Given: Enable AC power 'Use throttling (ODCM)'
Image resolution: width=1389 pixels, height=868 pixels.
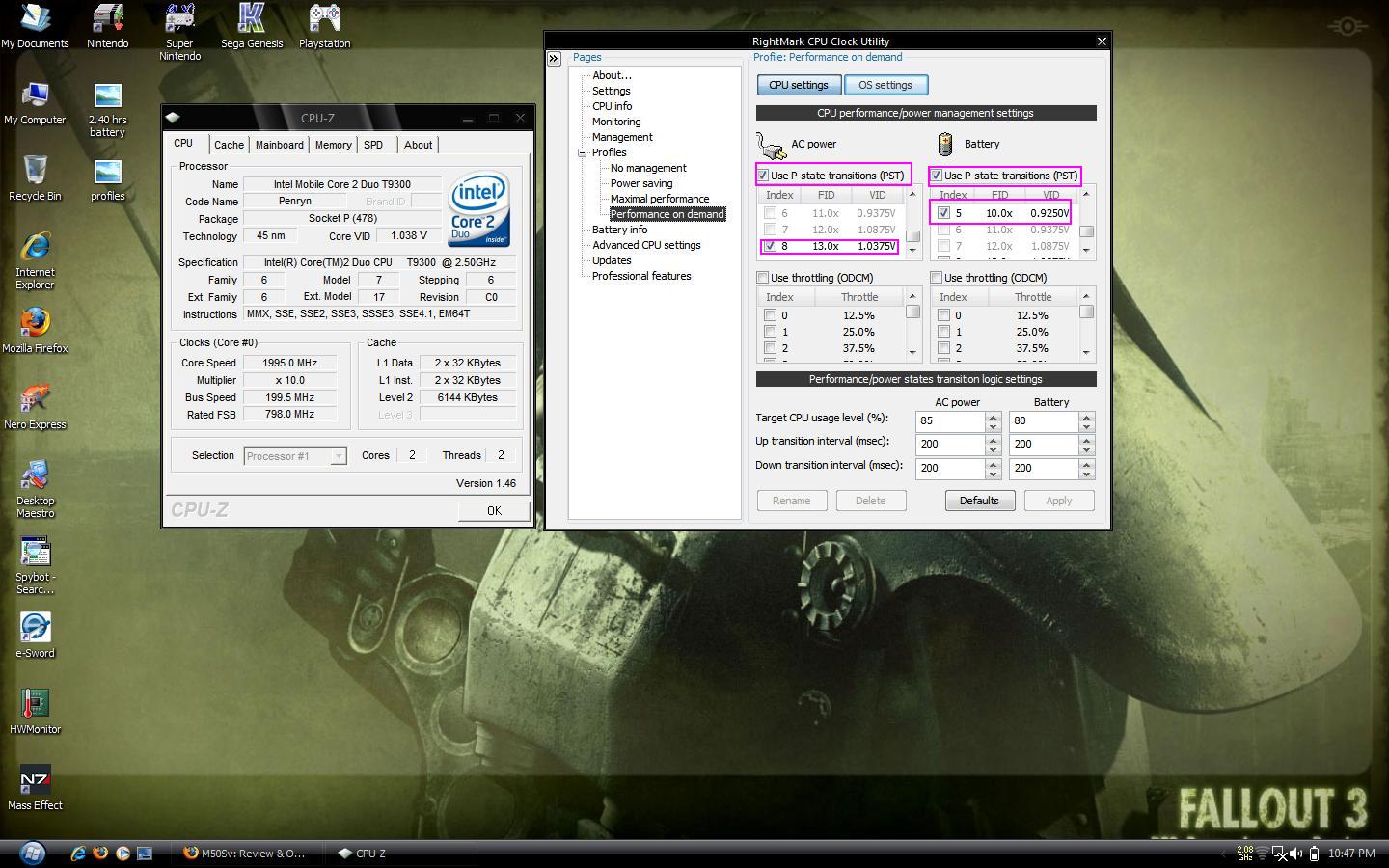Looking at the screenshot, I should pos(763,278).
